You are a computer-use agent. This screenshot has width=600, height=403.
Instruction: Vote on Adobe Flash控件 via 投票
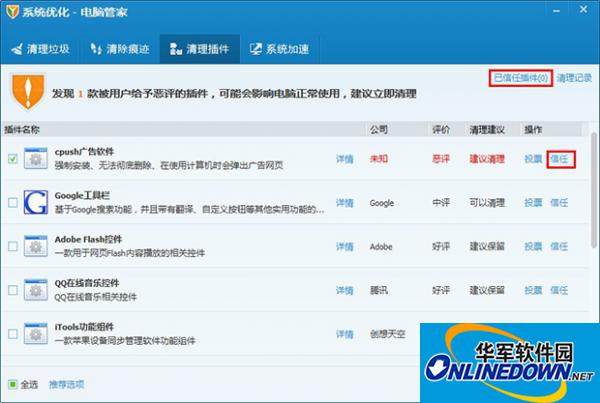pos(533,246)
